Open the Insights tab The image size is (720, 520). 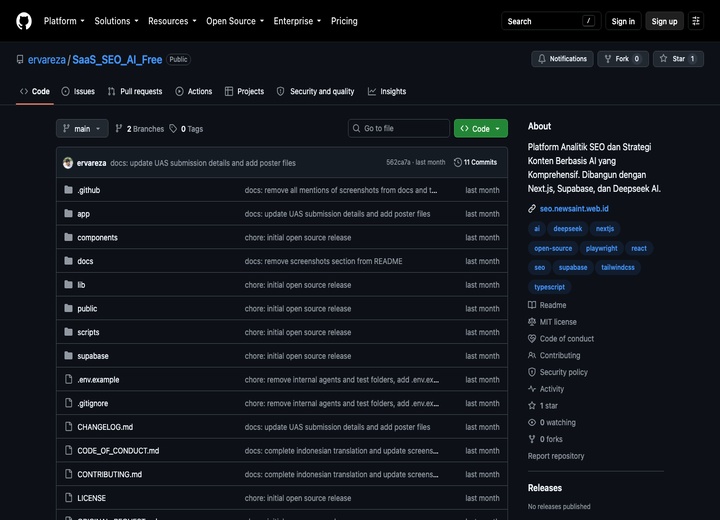tap(387, 91)
